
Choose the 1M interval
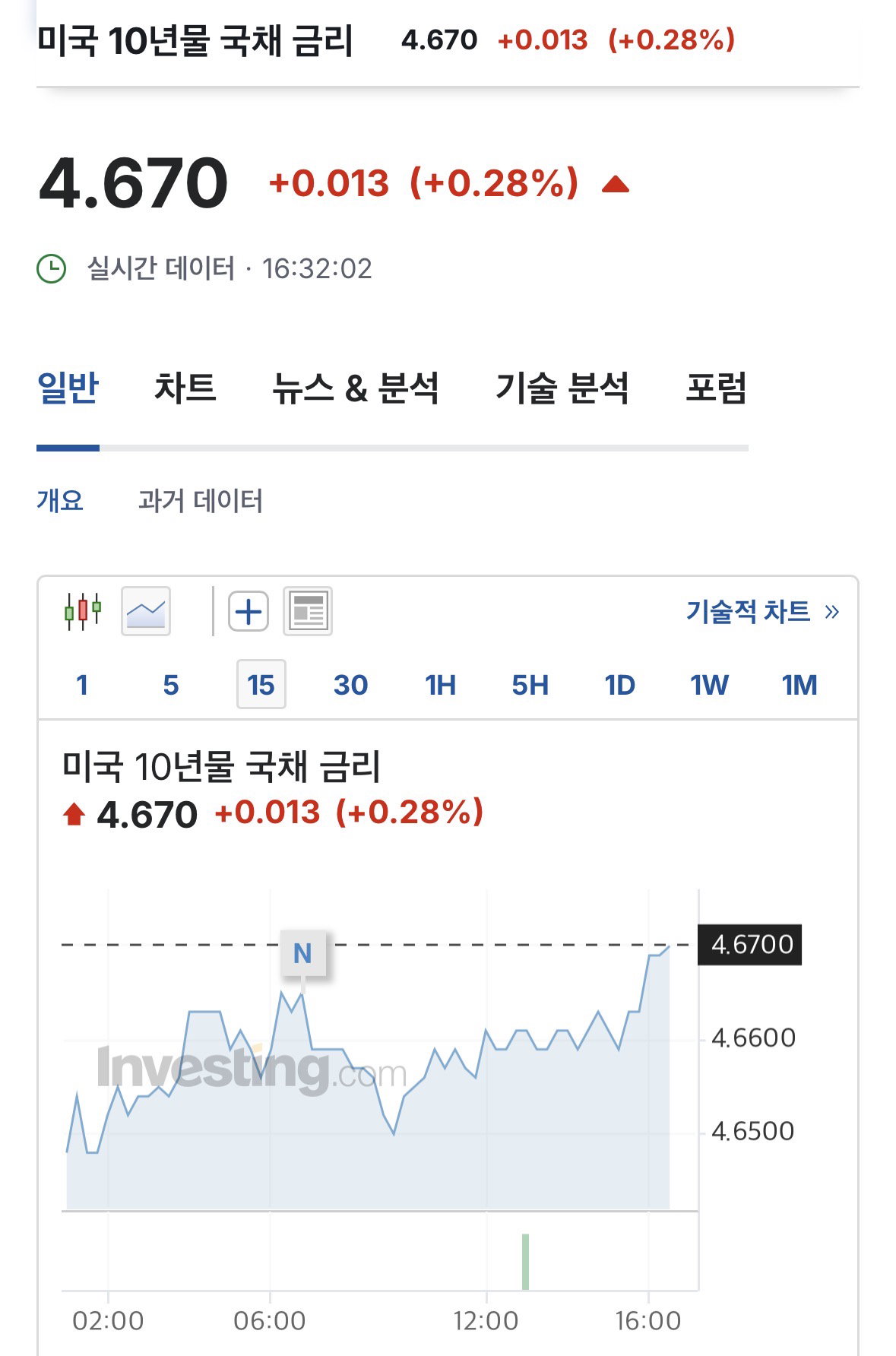(x=799, y=685)
